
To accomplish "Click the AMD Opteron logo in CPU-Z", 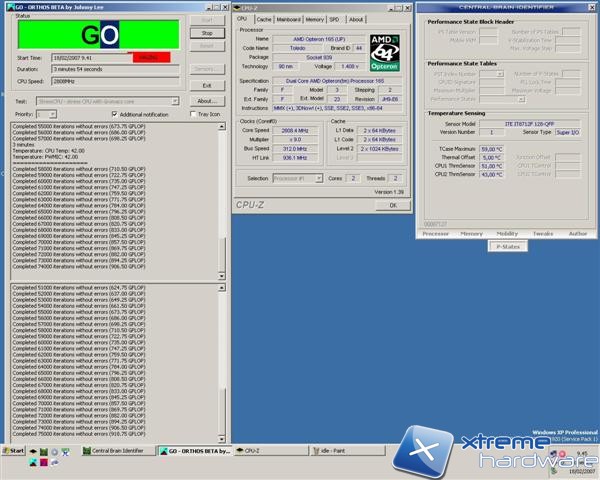I will (x=386, y=52).
